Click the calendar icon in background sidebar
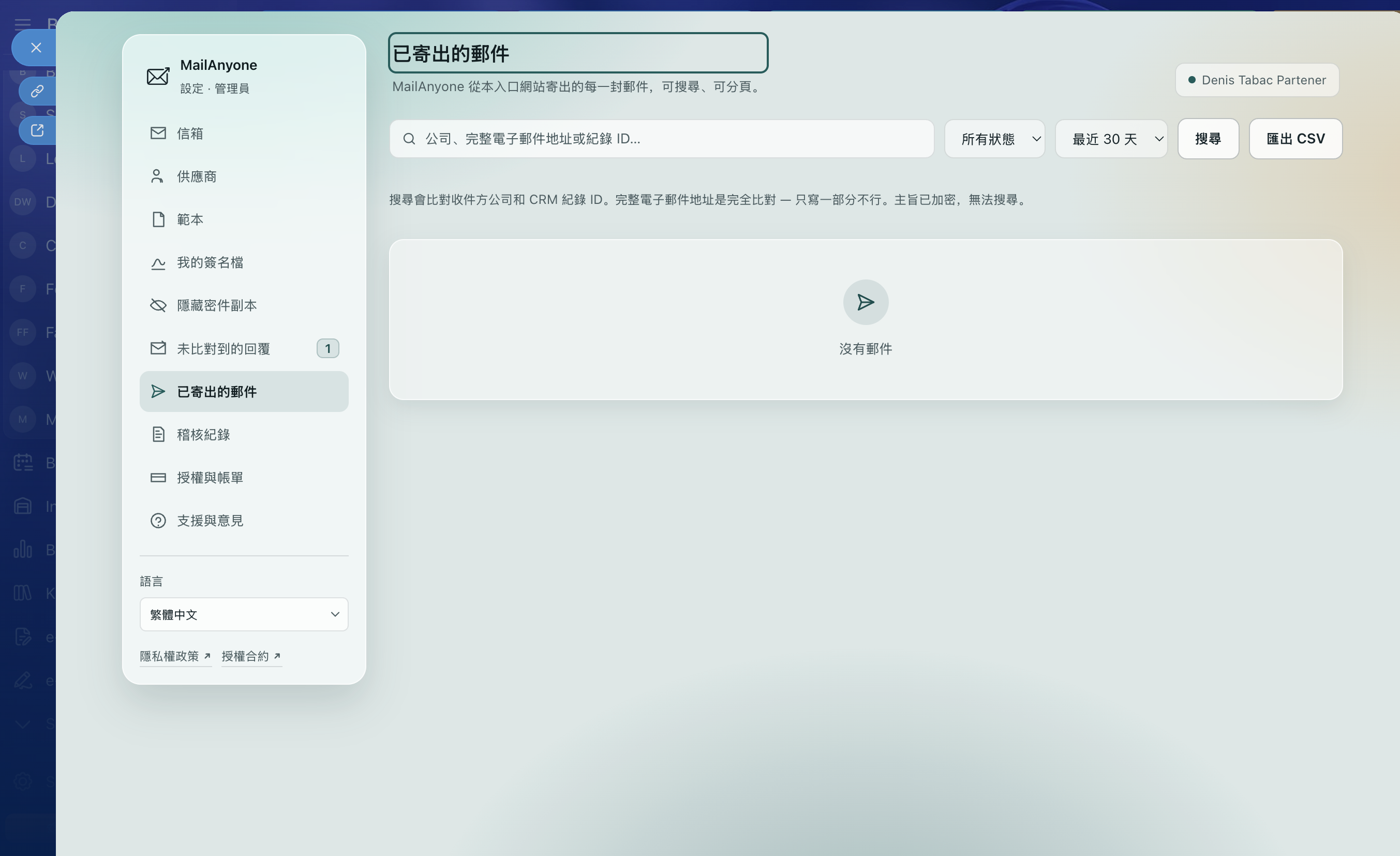 (23, 463)
